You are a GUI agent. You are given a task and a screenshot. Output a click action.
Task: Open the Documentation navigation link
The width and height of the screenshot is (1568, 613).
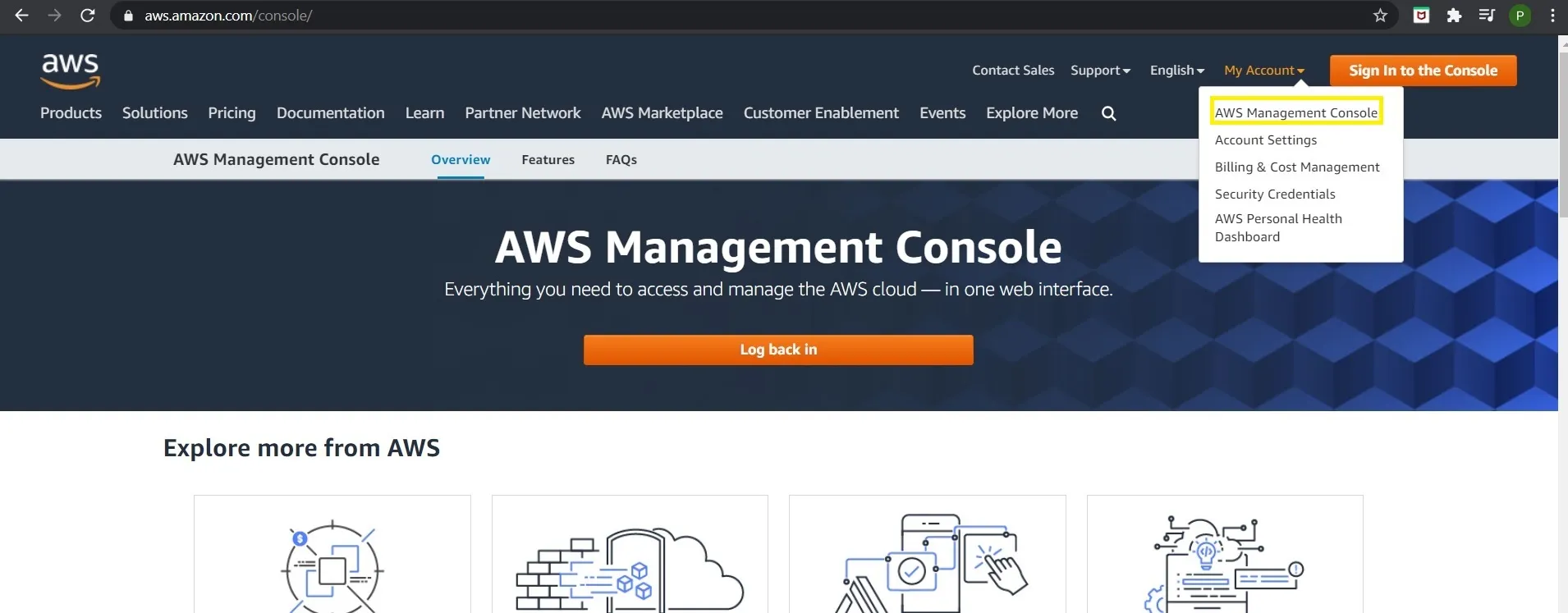tap(330, 113)
